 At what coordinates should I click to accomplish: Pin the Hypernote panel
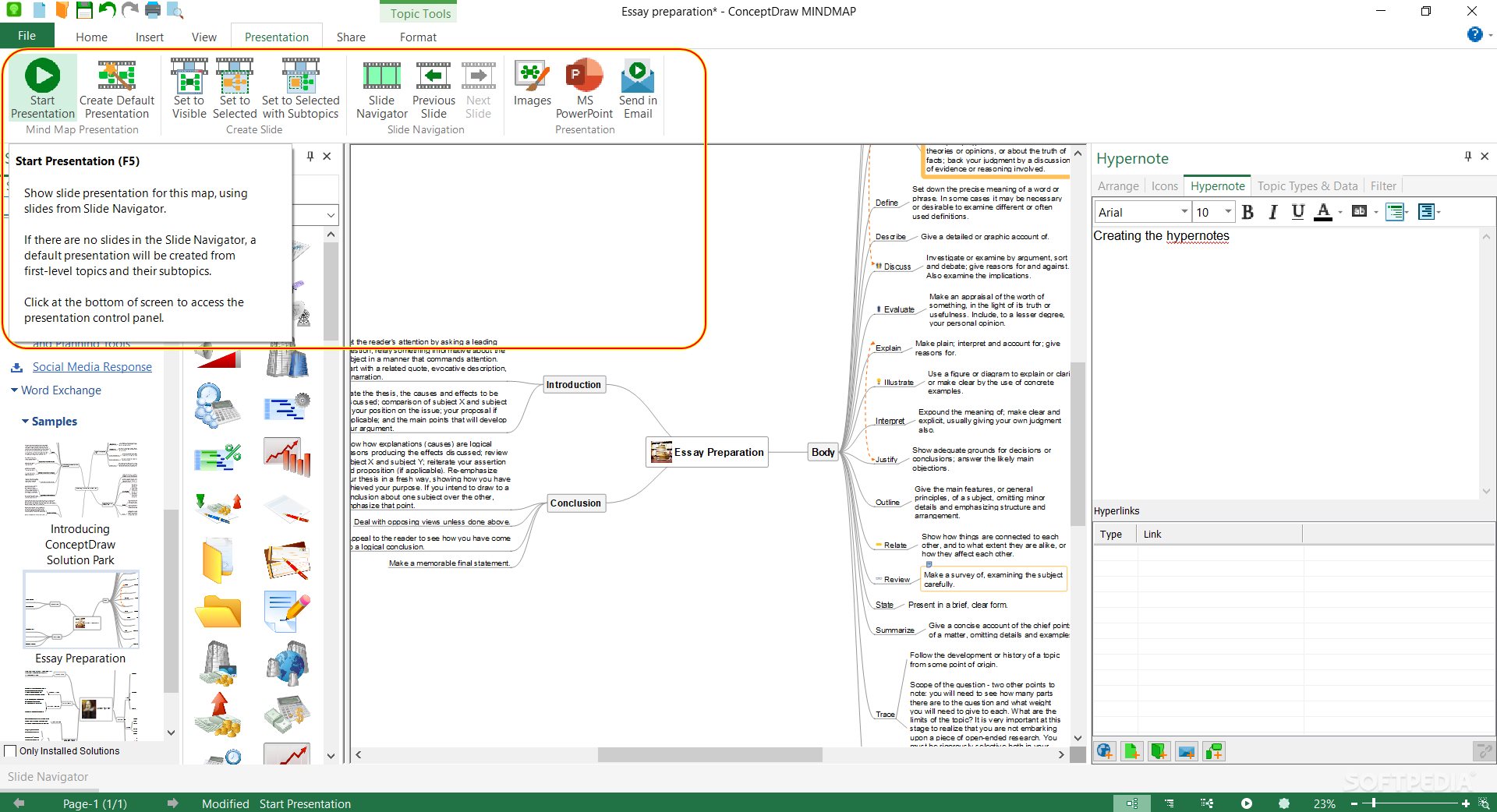[1467, 157]
